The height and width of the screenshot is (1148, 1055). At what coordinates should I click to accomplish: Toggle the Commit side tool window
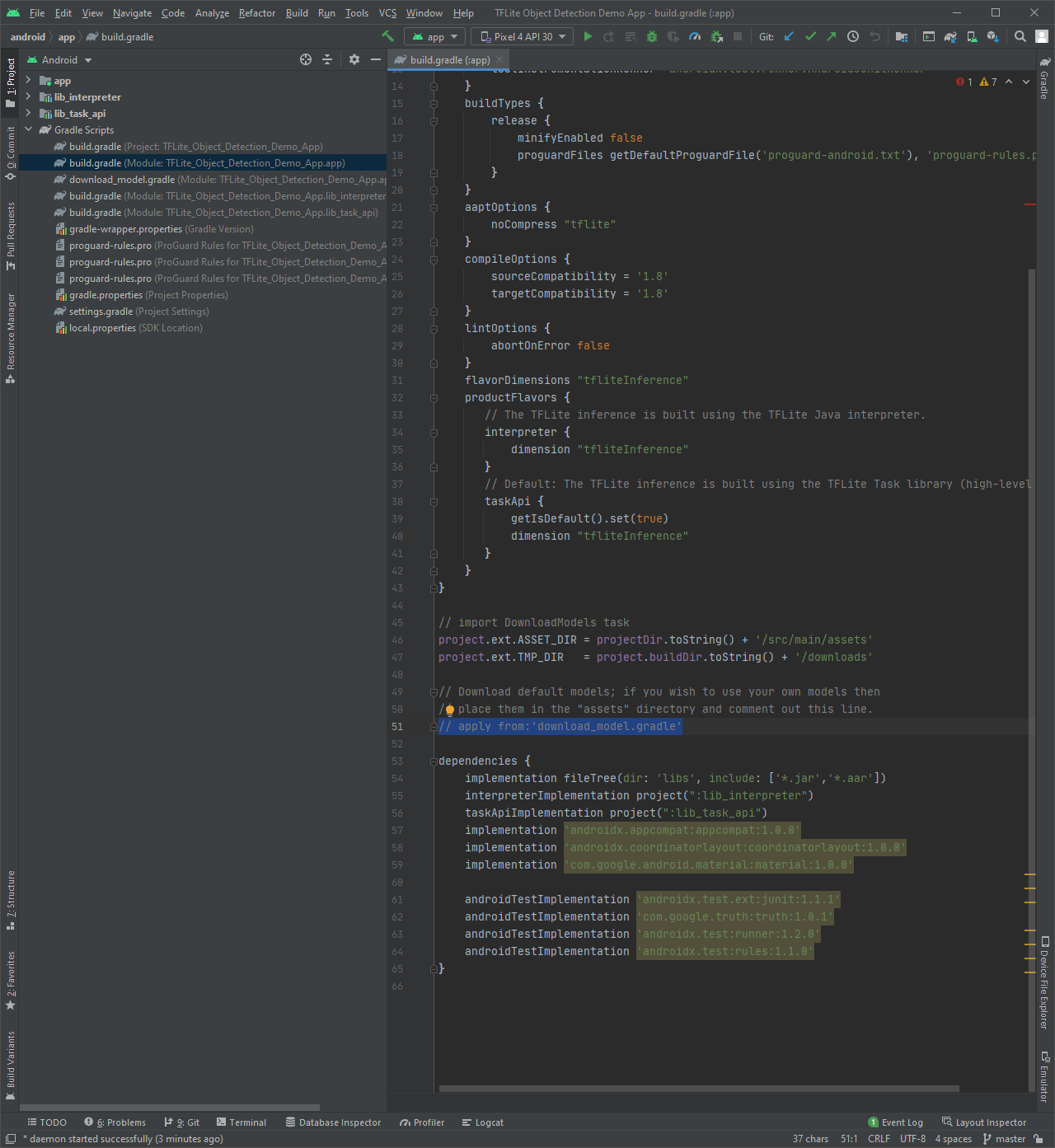(11, 153)
